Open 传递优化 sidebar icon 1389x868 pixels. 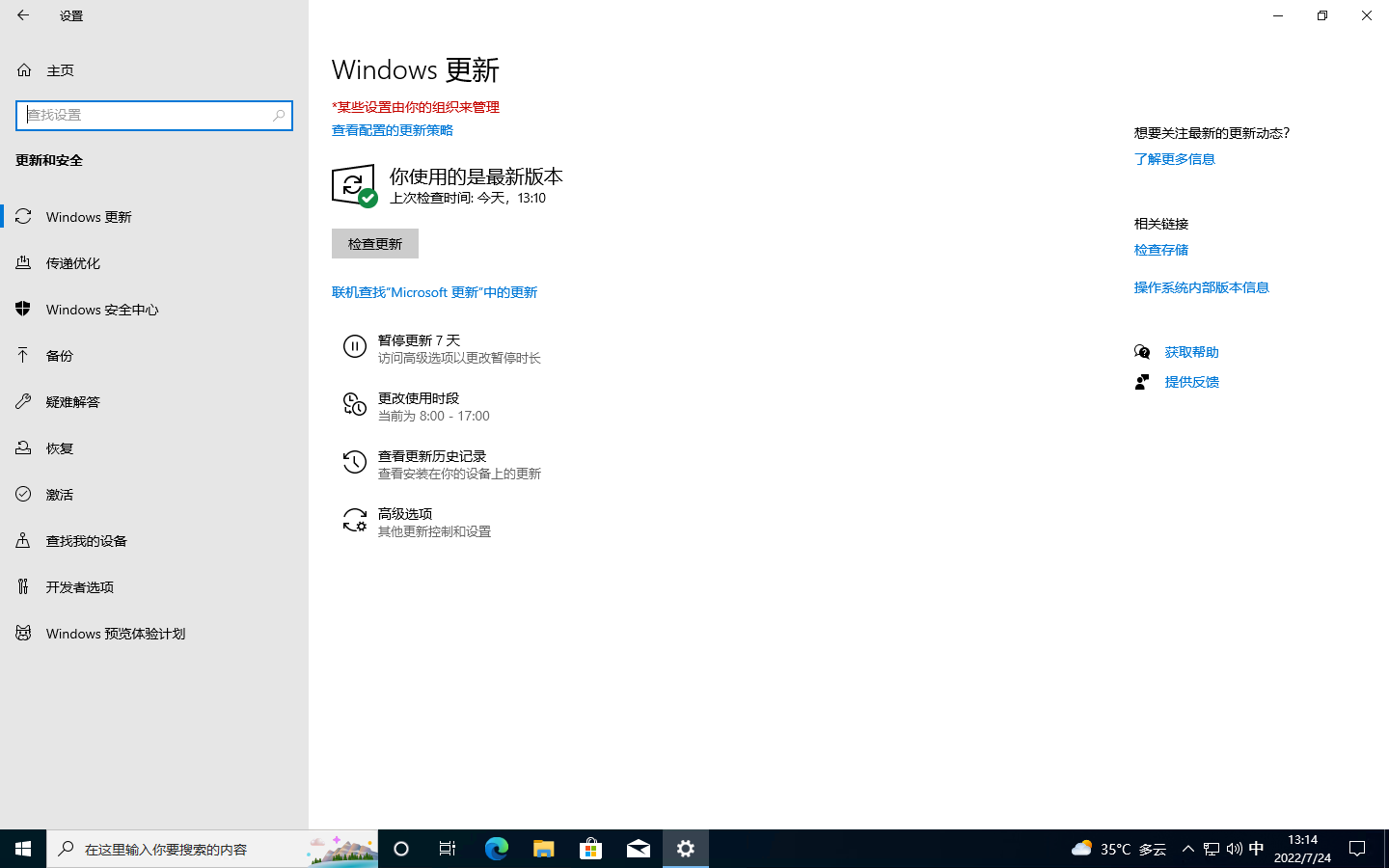pyautogui.click(x=24, y=262)
